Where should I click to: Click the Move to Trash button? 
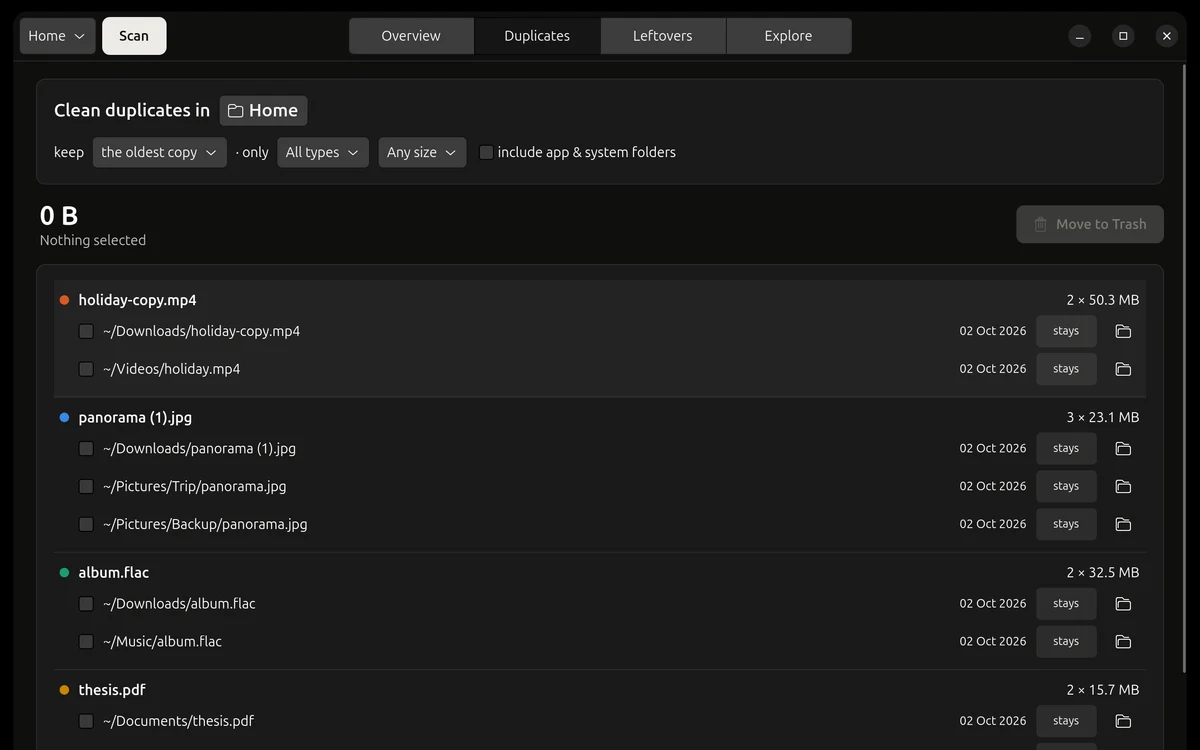[x=1090, y=224]
